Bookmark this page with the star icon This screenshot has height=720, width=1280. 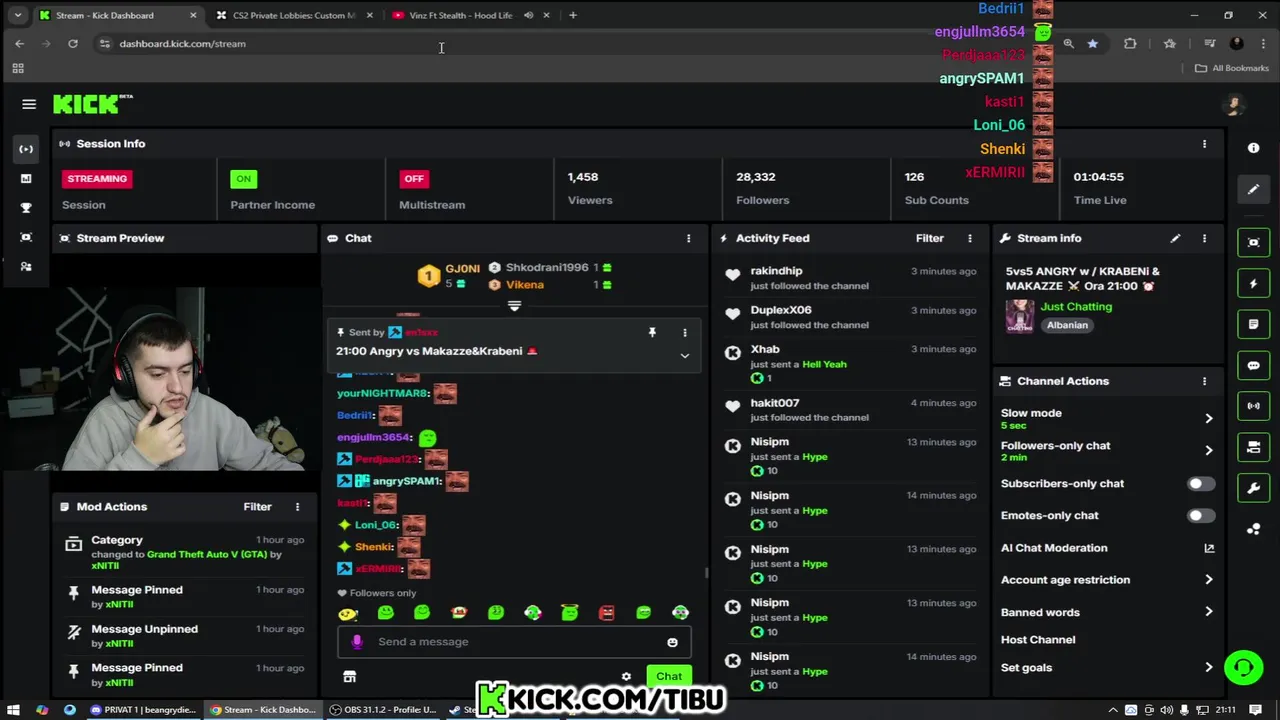pos(1092,44)
